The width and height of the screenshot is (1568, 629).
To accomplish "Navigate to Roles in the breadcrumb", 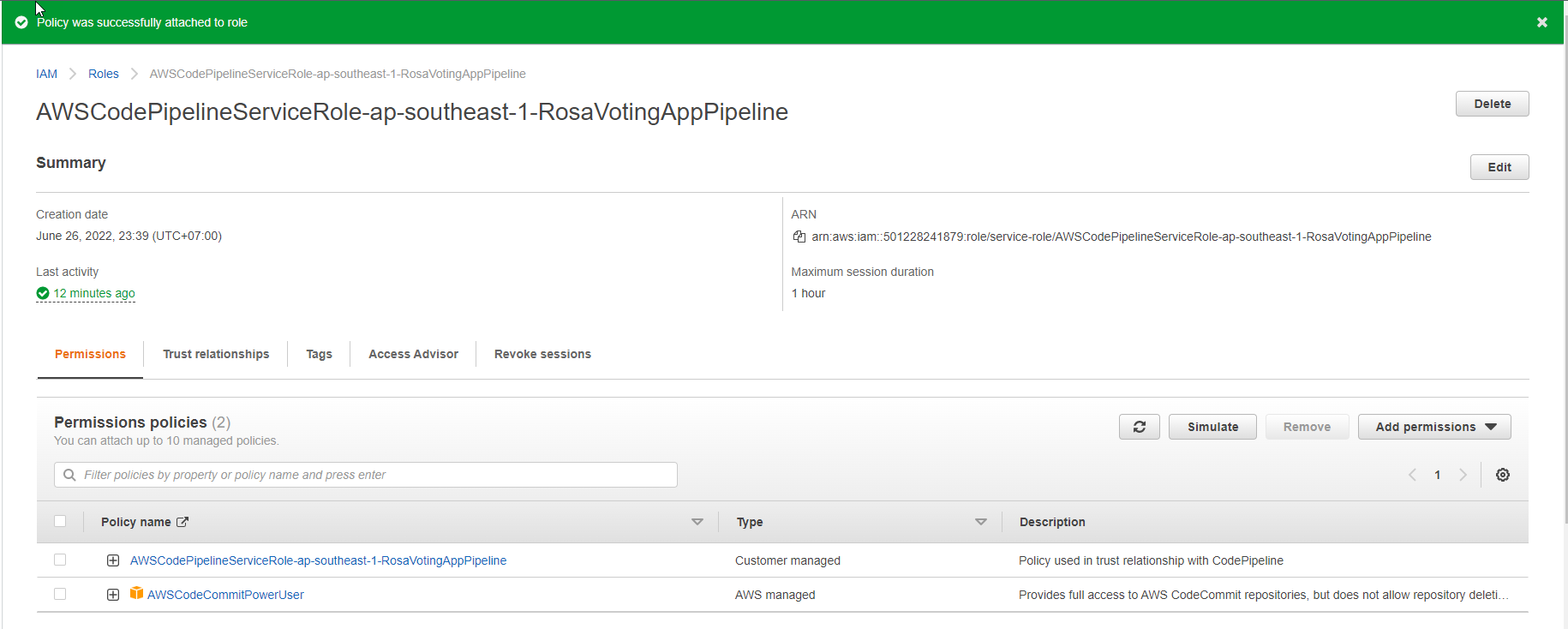I will click(x=104, y=74).
